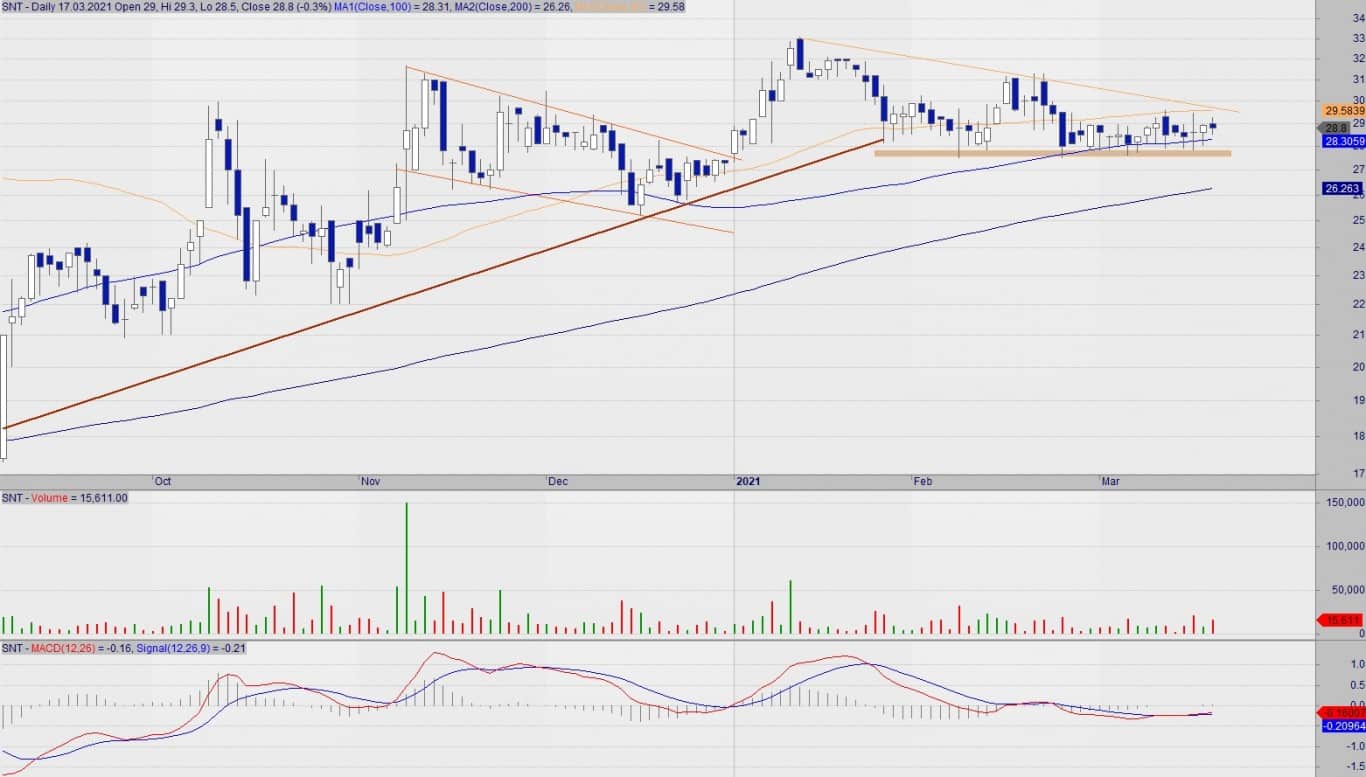Viewport: 1366px width, 777px height.
Task: Click the Dec marker on time axis
Action: pyautogui.click(x=557, y=482)
